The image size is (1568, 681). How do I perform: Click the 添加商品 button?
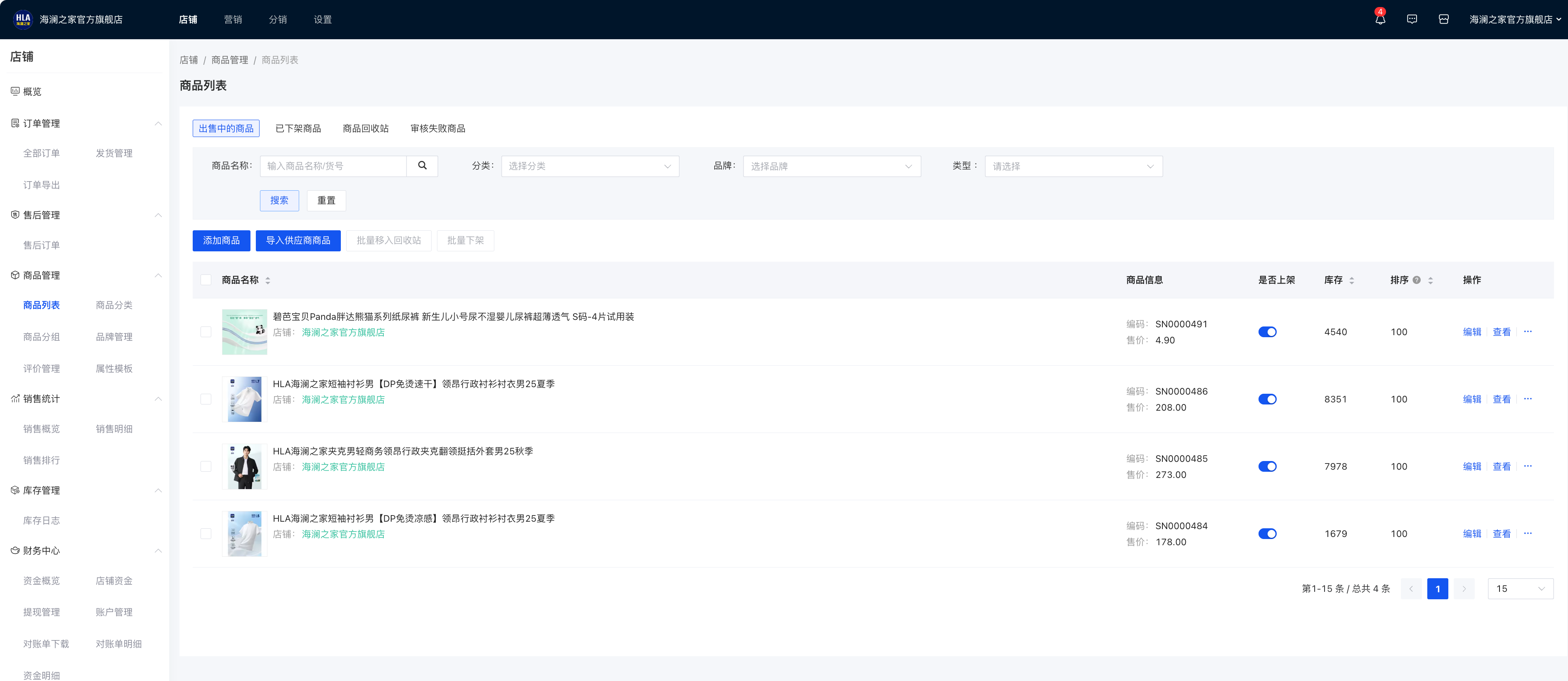(222, 240)
